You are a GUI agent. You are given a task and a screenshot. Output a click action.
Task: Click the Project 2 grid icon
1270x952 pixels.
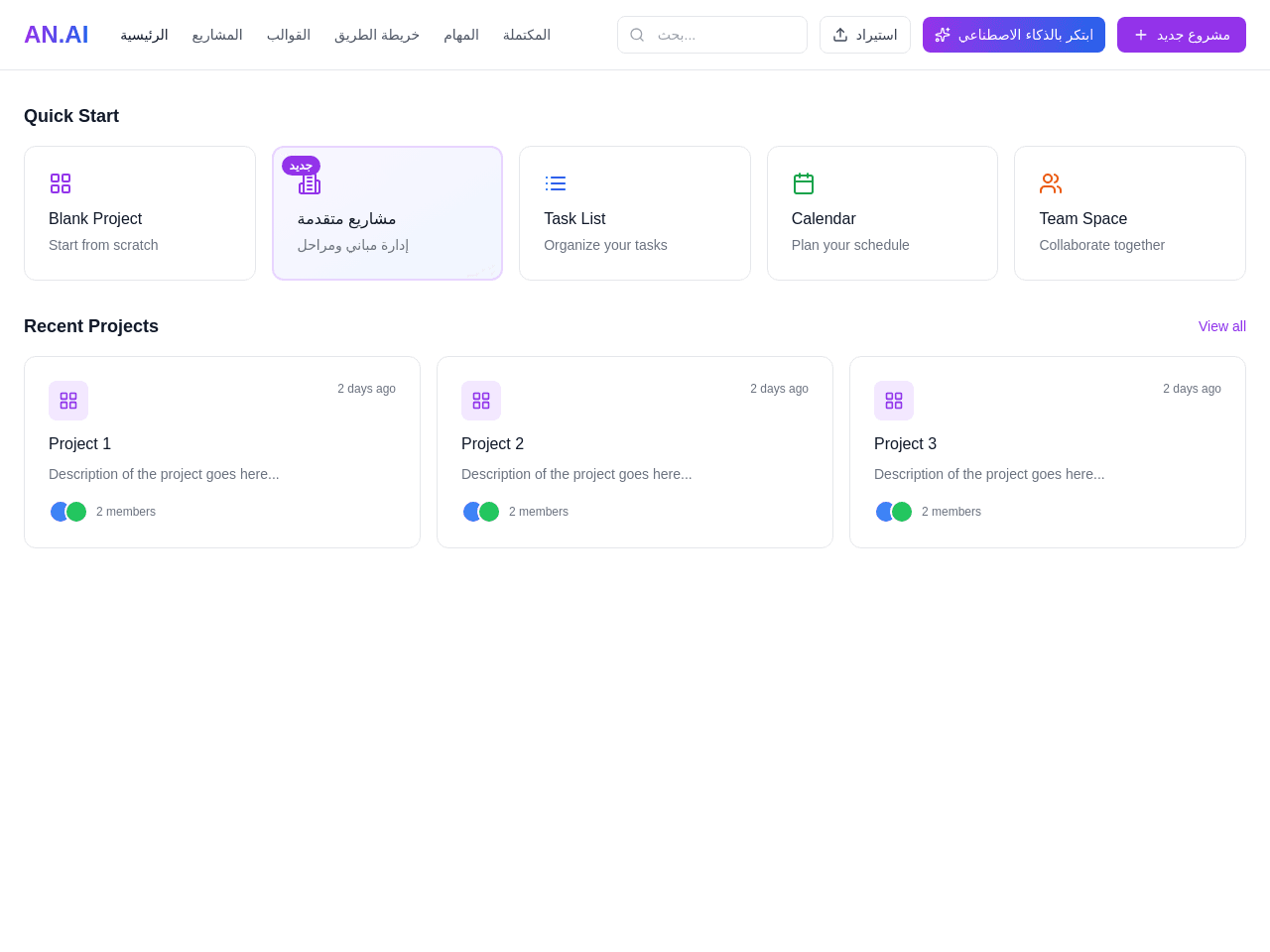pyautogui.click(x=481, y=401)
